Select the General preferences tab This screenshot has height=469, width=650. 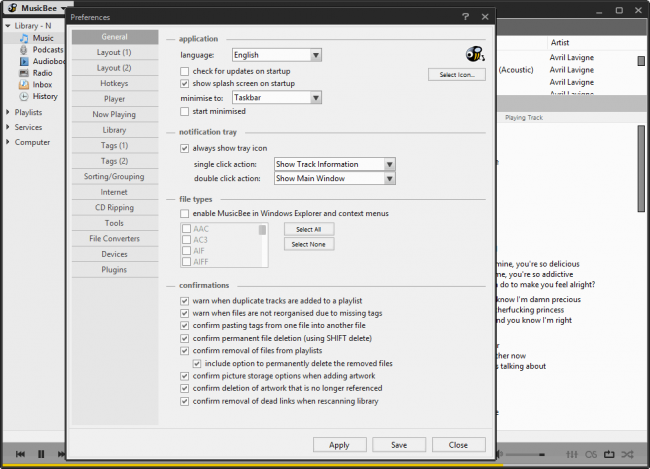[115, 37]
